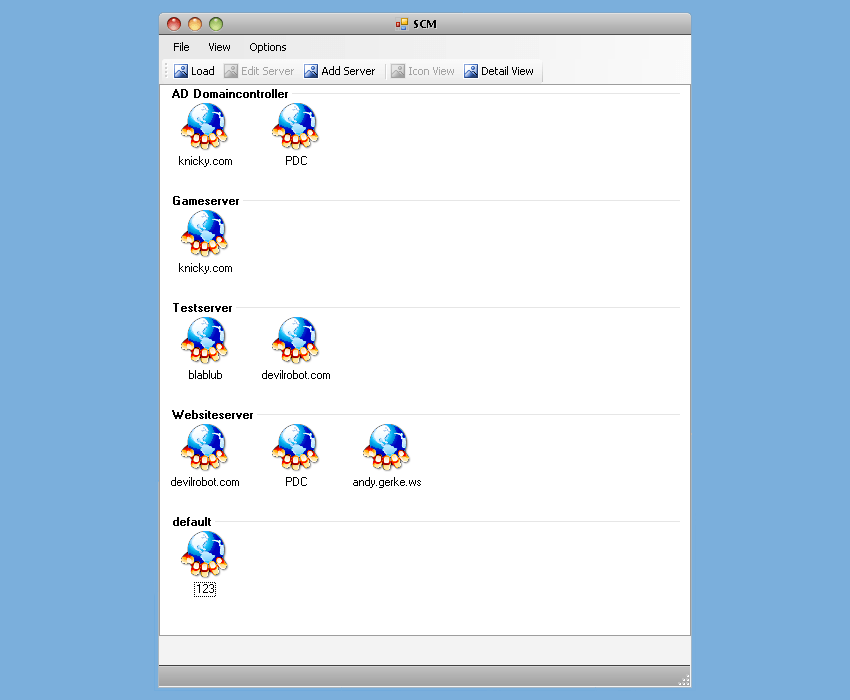The image size is (850, 700).
Task: Switch to Icon View in toolbar
Action: 423,71
